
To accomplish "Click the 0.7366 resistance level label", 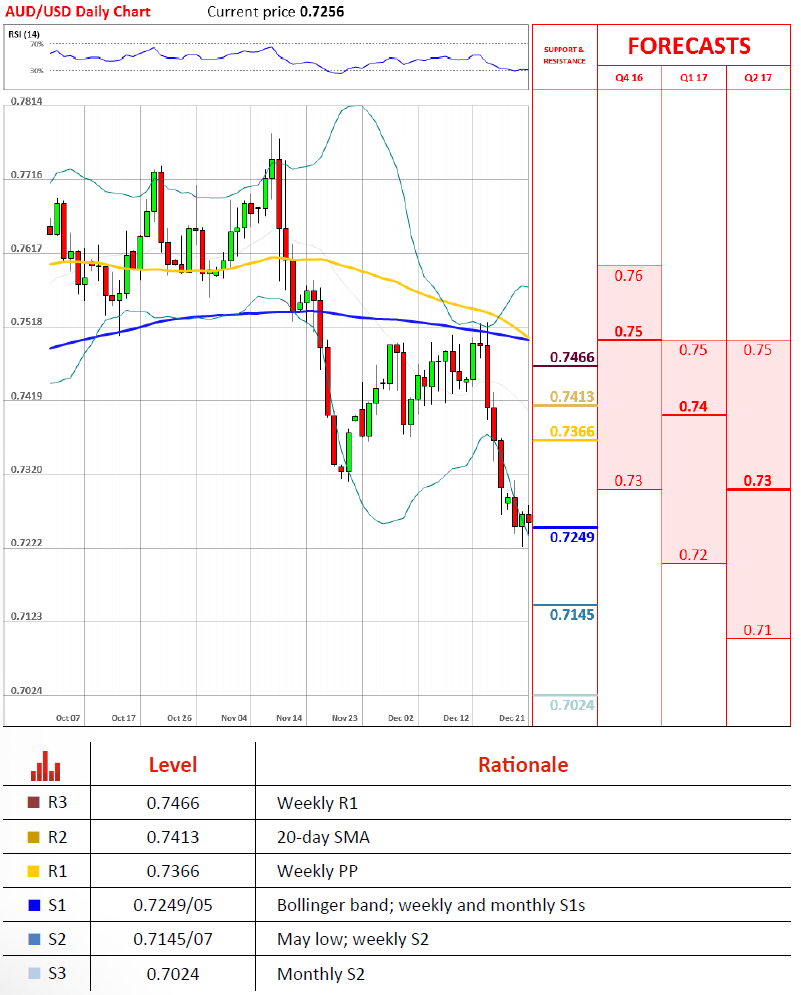I will coord(572,432).
